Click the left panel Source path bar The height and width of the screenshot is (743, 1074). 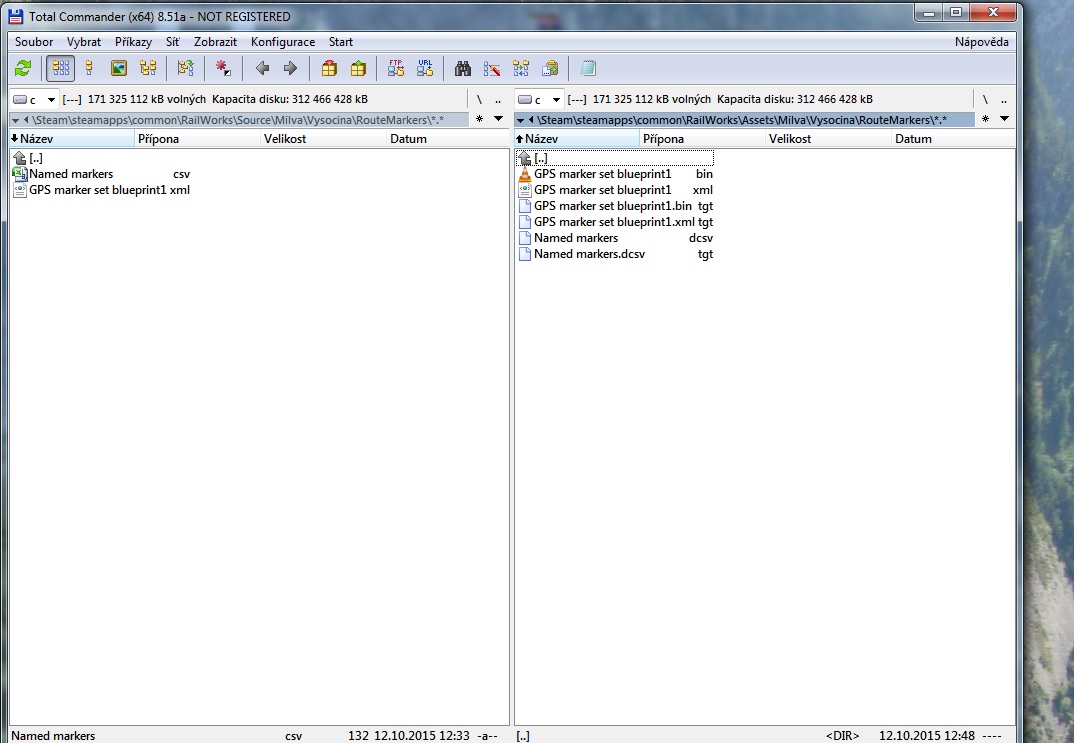[x=239, y=120]
